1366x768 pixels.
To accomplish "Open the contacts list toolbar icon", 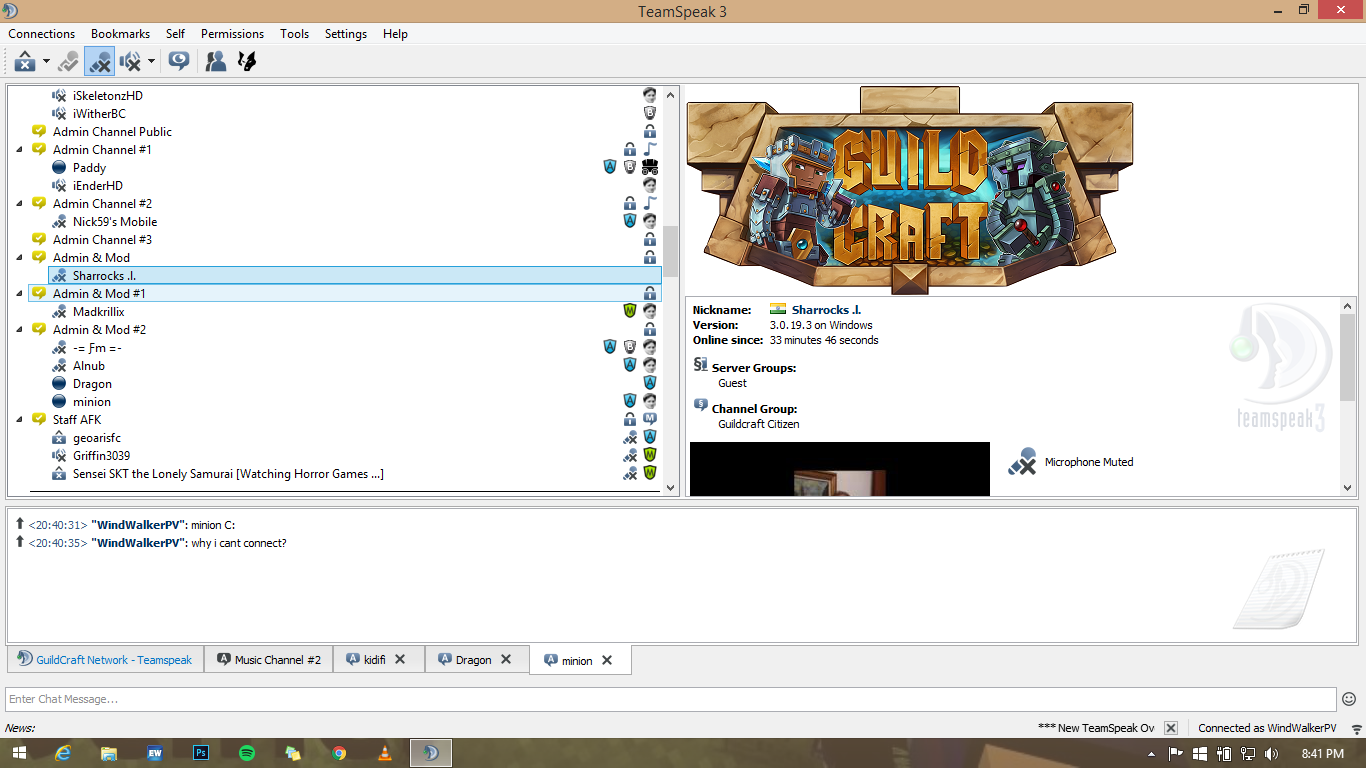I will click(215, 61).
